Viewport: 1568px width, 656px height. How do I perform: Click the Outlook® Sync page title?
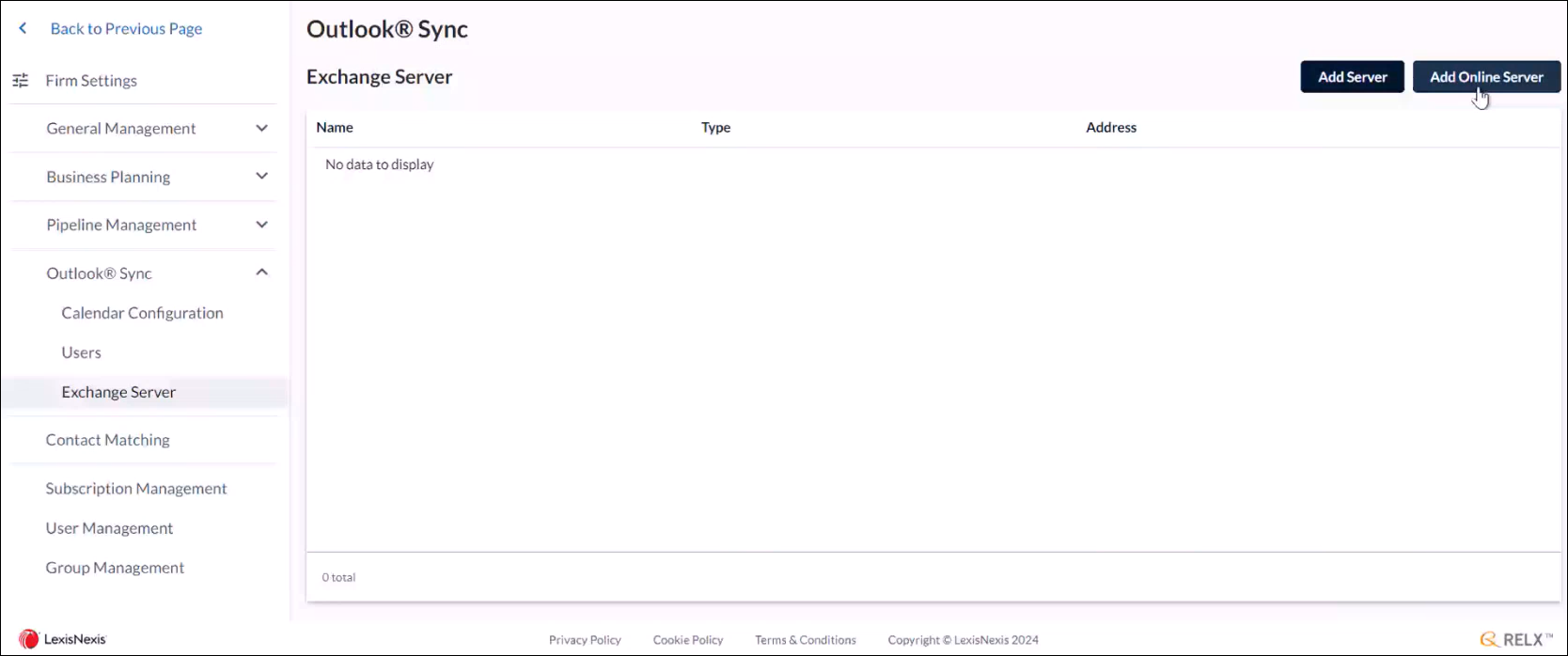pyautogui.click(x=387, y=29)
